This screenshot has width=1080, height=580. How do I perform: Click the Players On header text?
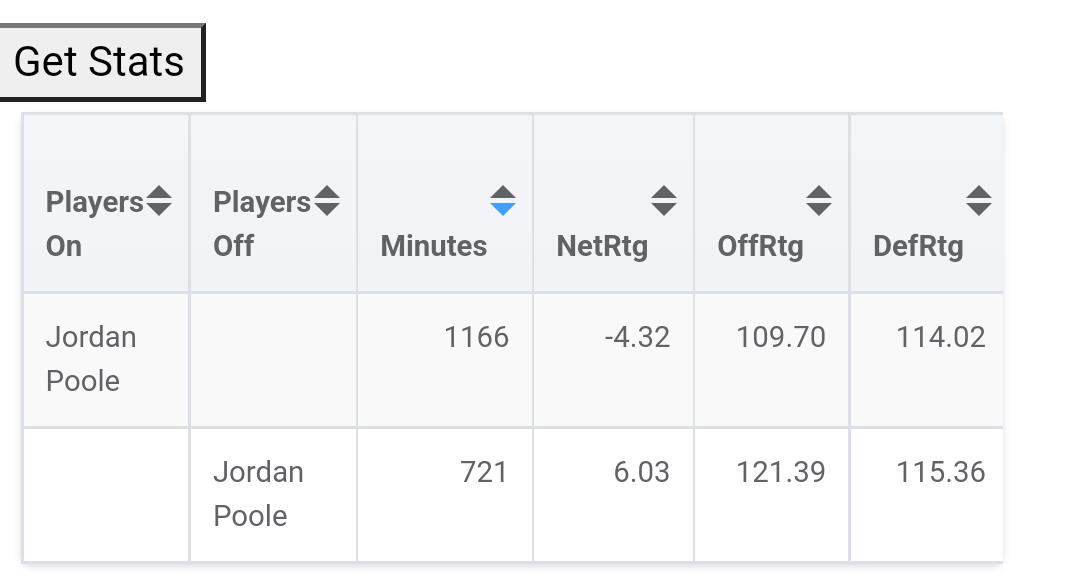94,224
